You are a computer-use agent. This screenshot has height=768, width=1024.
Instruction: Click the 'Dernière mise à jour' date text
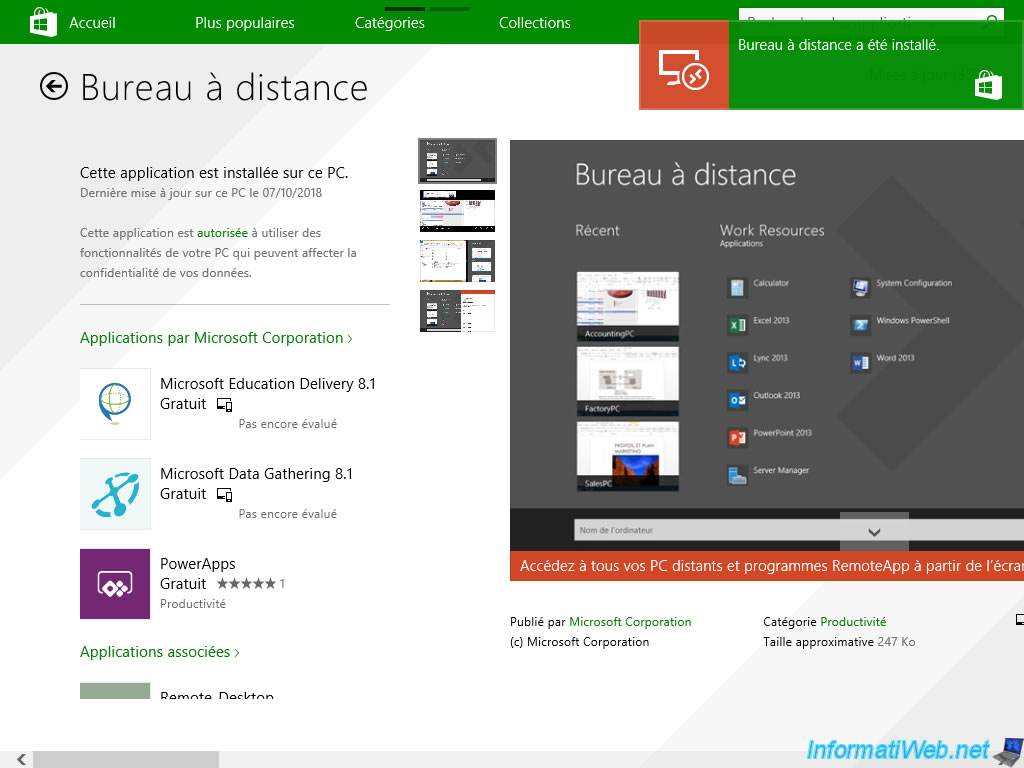click(201, 193)
